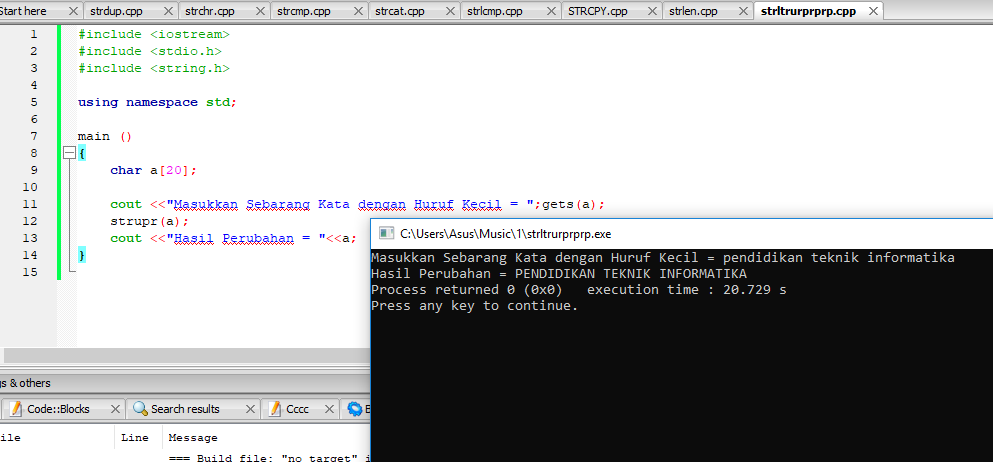Viewport: 993px width, 462px height.
Task: Click code line 'char a[20];'
Action: pos(154,170)
